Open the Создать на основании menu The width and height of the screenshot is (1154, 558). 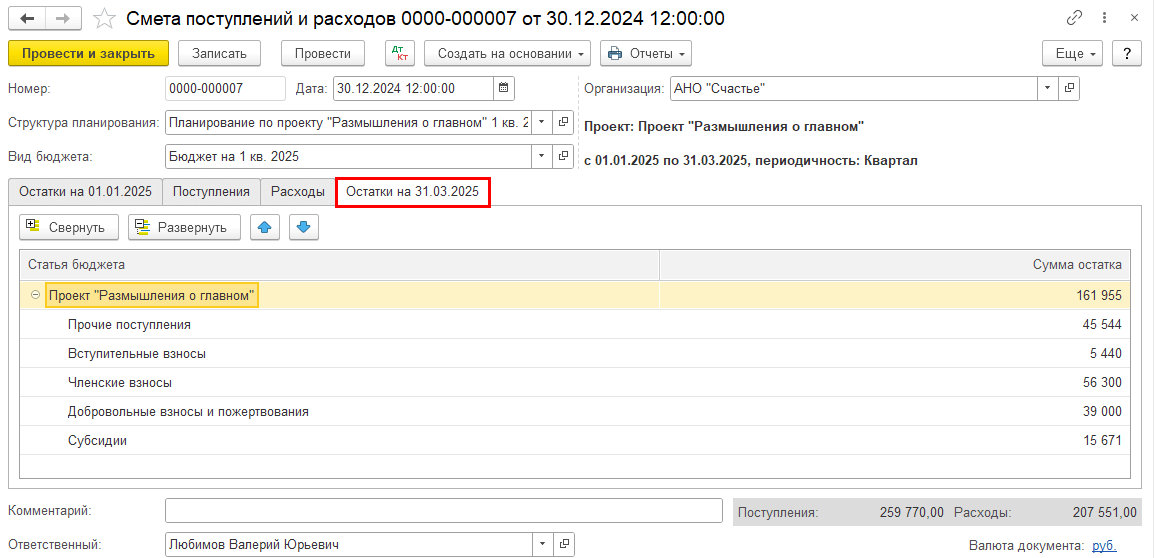point(507,54)
